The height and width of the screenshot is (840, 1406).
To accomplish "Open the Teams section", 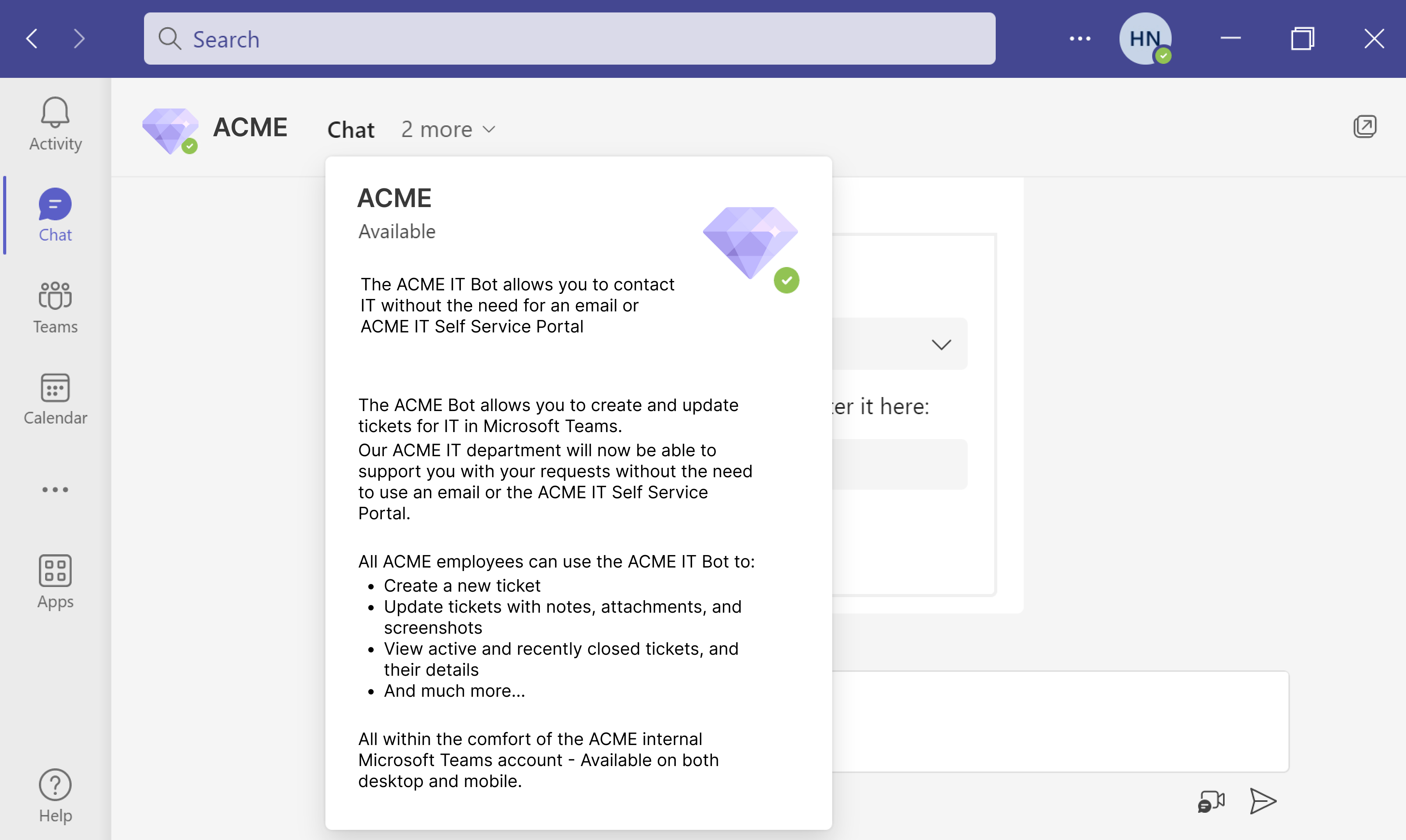I will pyautogui.click(x=56, y=308).
